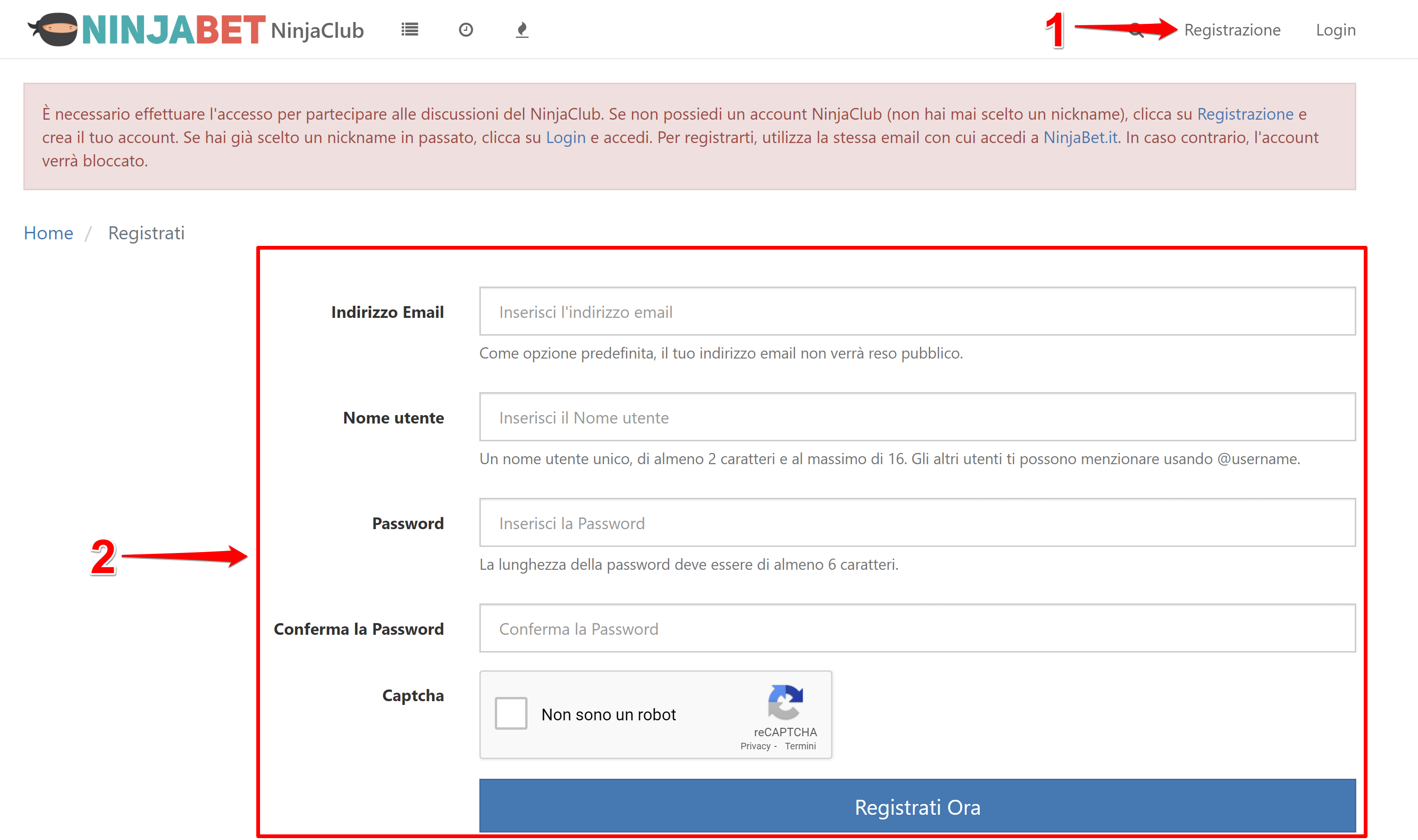Click the 'Password' field label
Screen dimensions: 1418x840
408,524
